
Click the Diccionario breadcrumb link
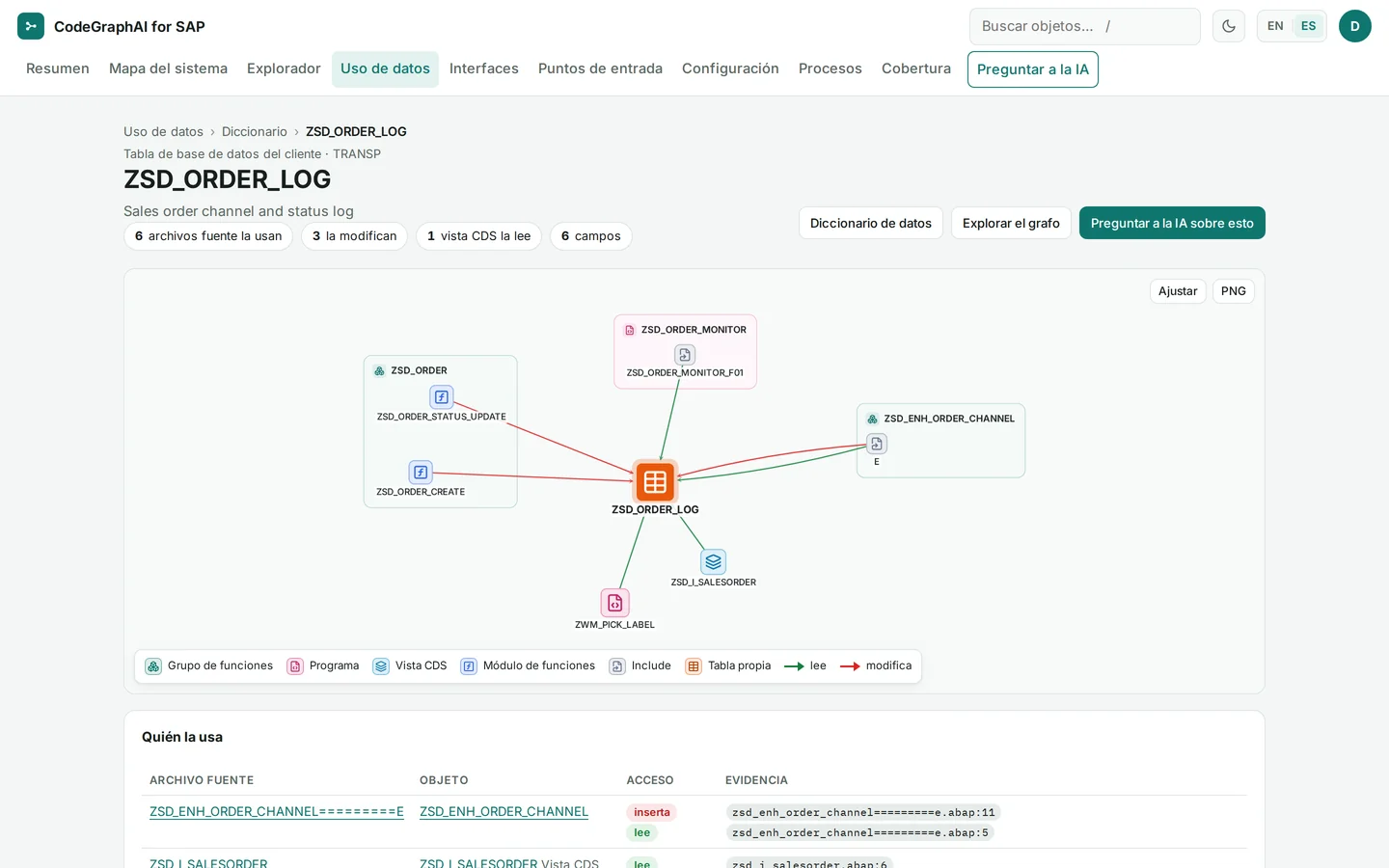tap(255, 131)
